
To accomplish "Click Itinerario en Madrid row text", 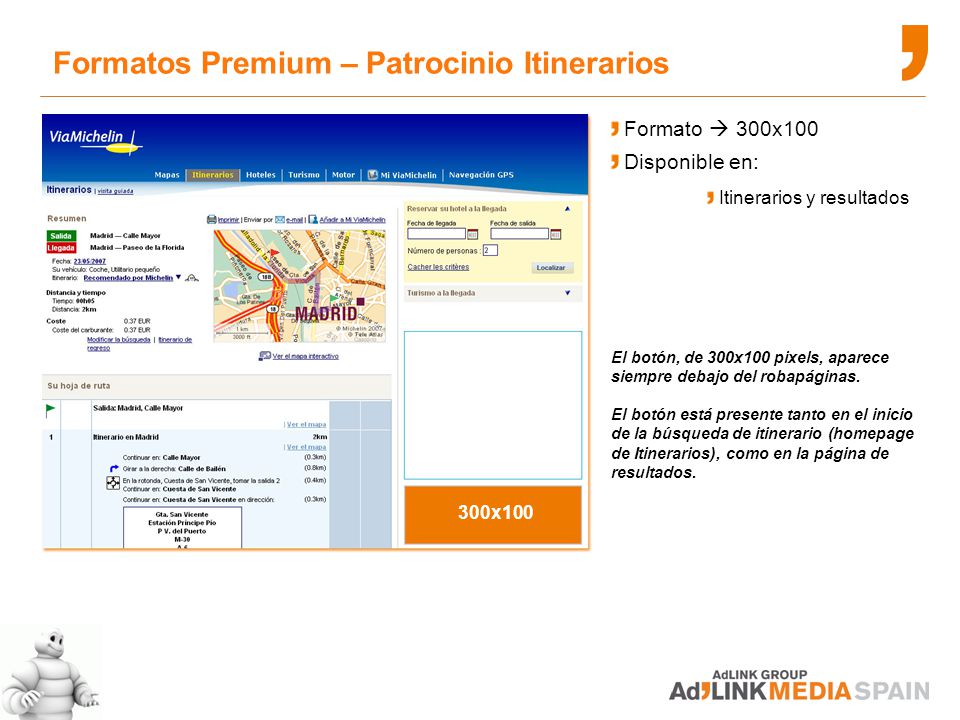I will pos(126,437).
